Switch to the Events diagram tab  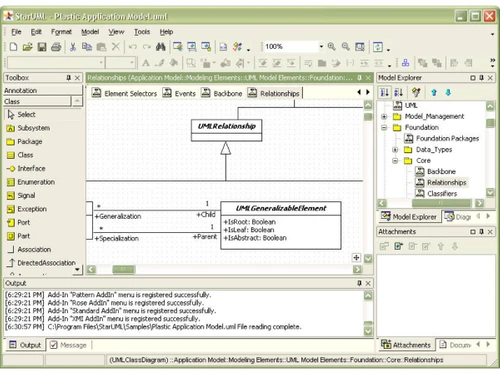(179, 93)
